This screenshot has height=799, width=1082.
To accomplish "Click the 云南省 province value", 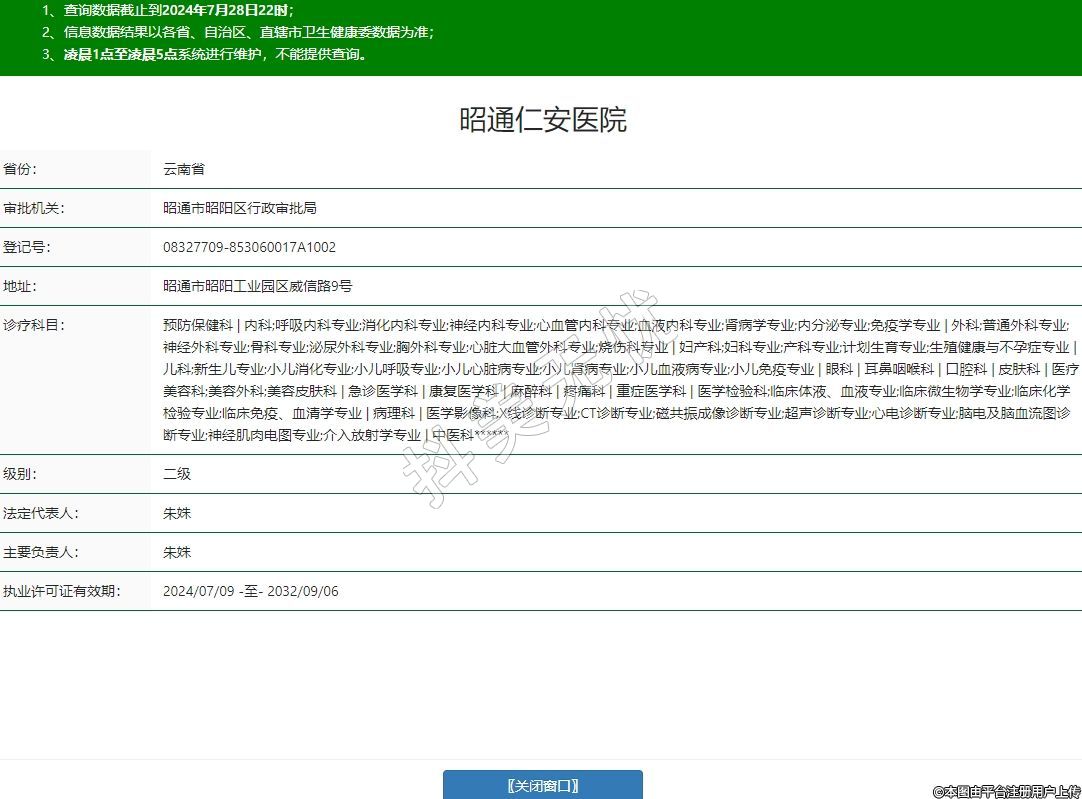I will click(x=184, y=169).
